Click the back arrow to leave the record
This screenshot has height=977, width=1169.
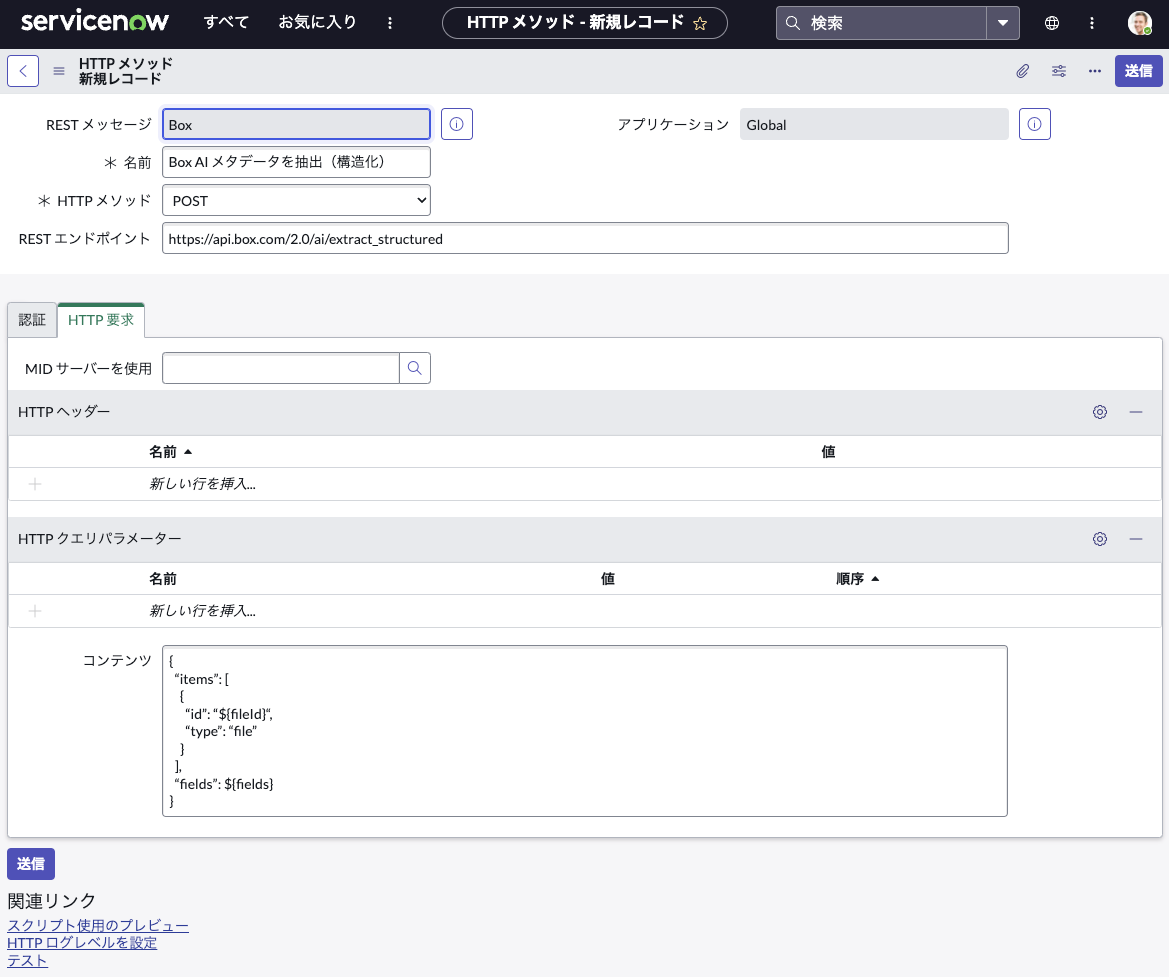click(22, 71)
